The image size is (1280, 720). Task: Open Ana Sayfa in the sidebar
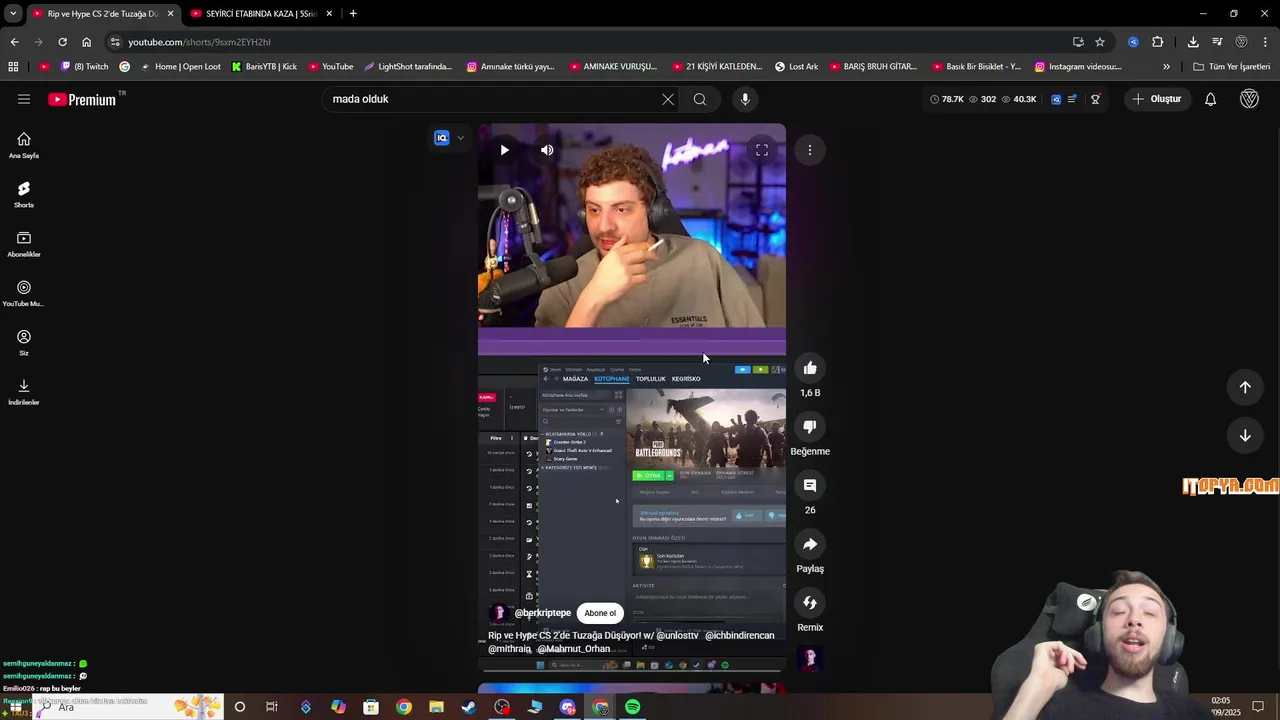point(24,145)
